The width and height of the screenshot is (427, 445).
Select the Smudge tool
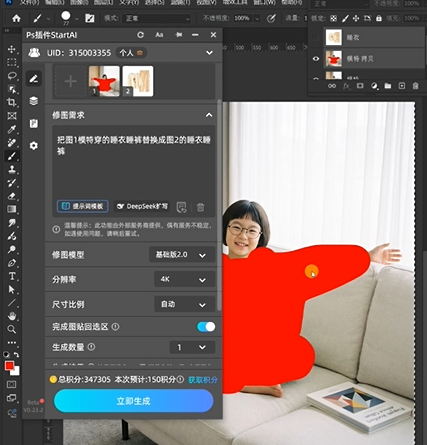[12, 222]
